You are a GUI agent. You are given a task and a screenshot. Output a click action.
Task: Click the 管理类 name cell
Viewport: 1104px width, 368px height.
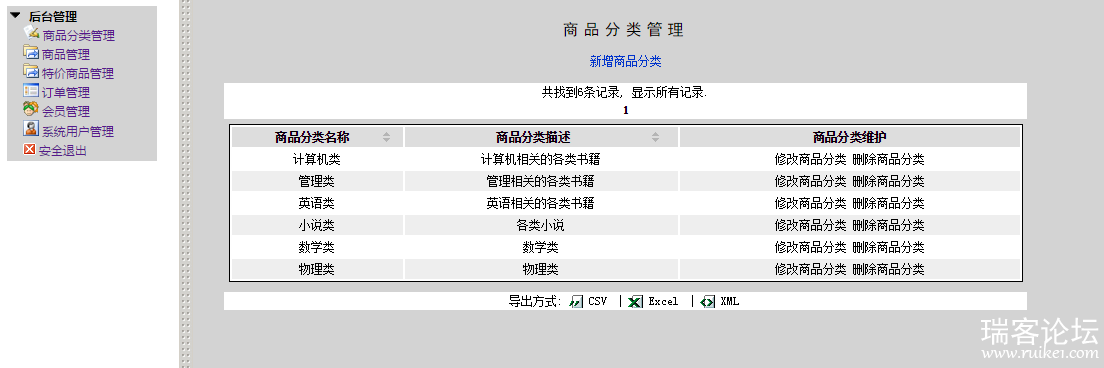(x=317, y=182)
